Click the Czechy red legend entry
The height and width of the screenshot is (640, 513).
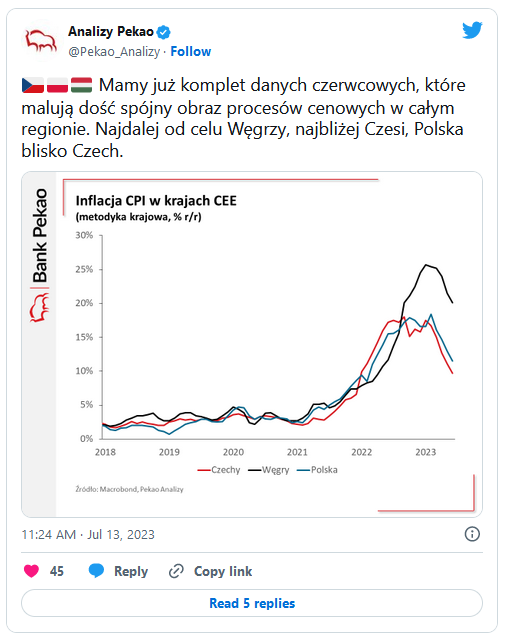pos(219,470)
